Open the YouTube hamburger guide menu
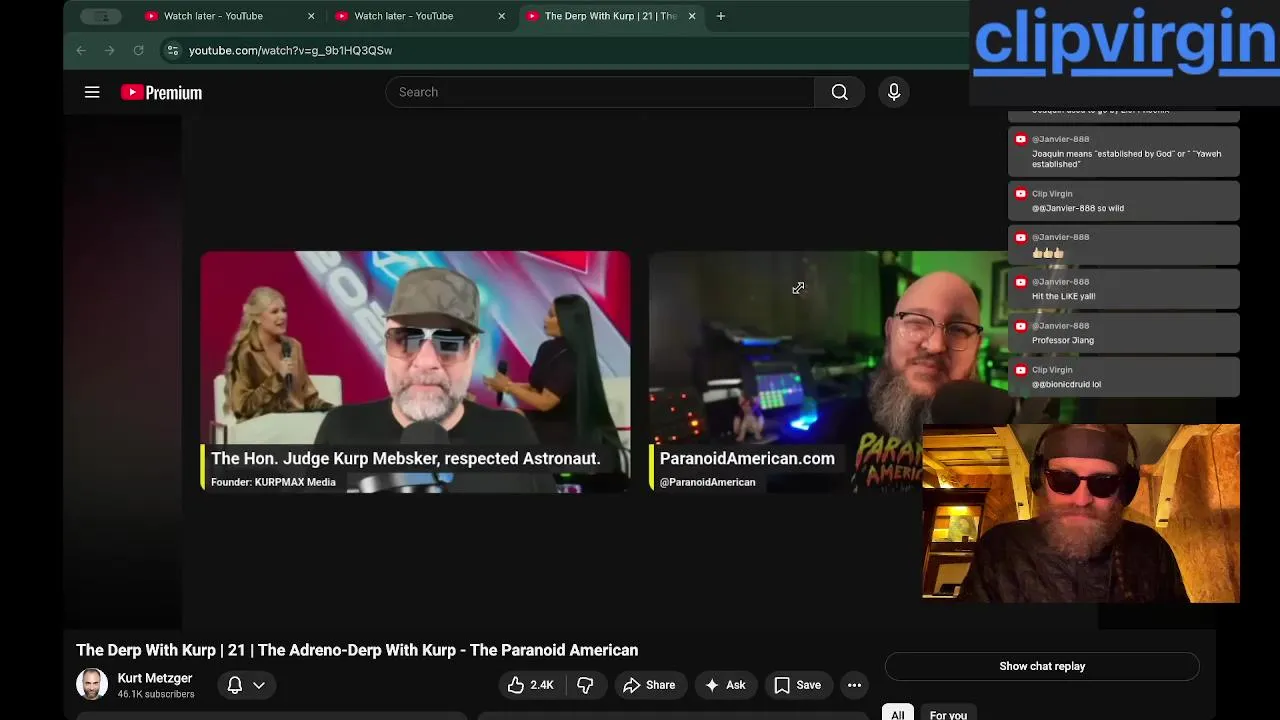This screenshot has height=720, width=1280. click(92, 92)
